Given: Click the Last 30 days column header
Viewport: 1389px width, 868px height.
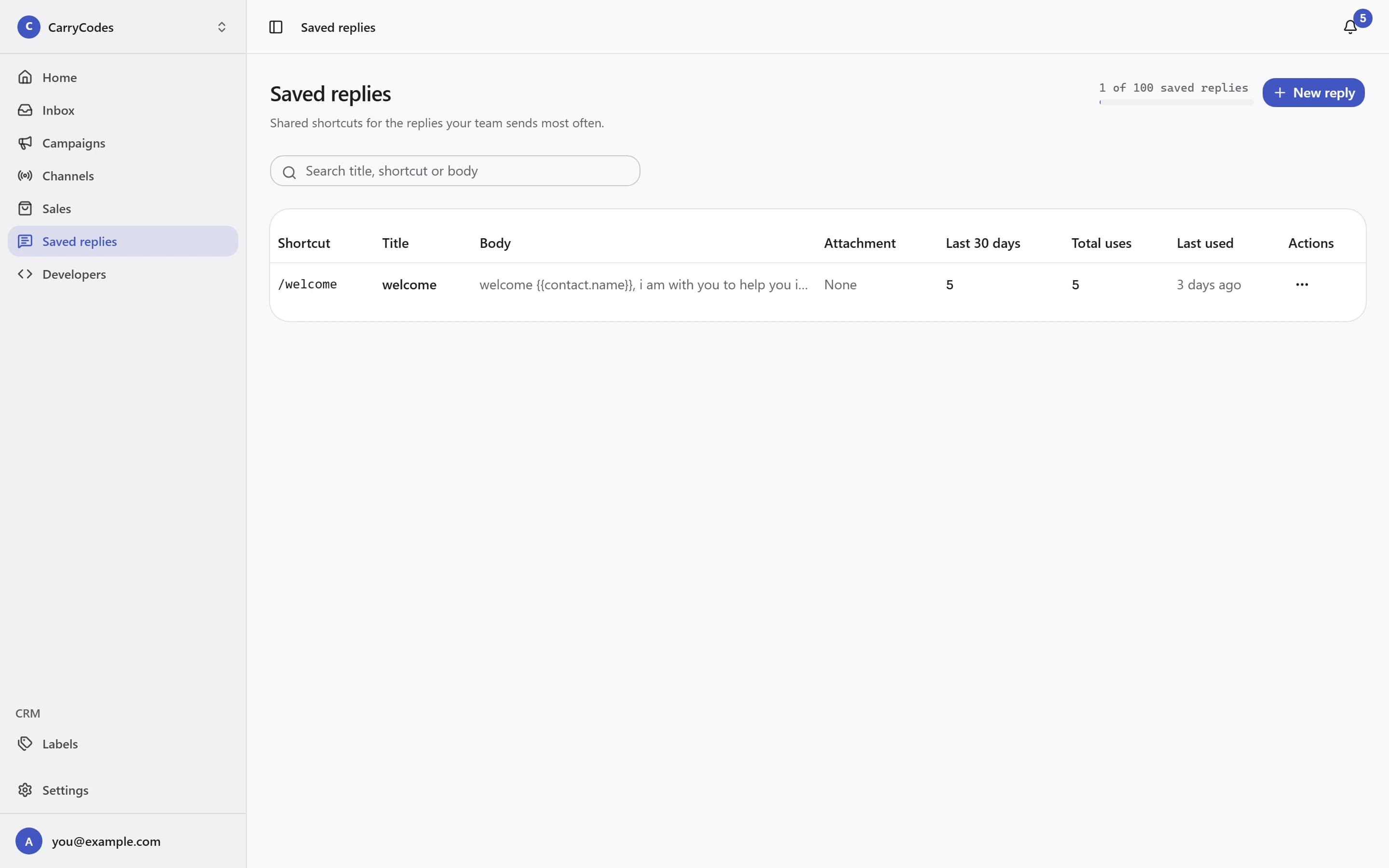Looking at the screenshot, I should [982, 243].
